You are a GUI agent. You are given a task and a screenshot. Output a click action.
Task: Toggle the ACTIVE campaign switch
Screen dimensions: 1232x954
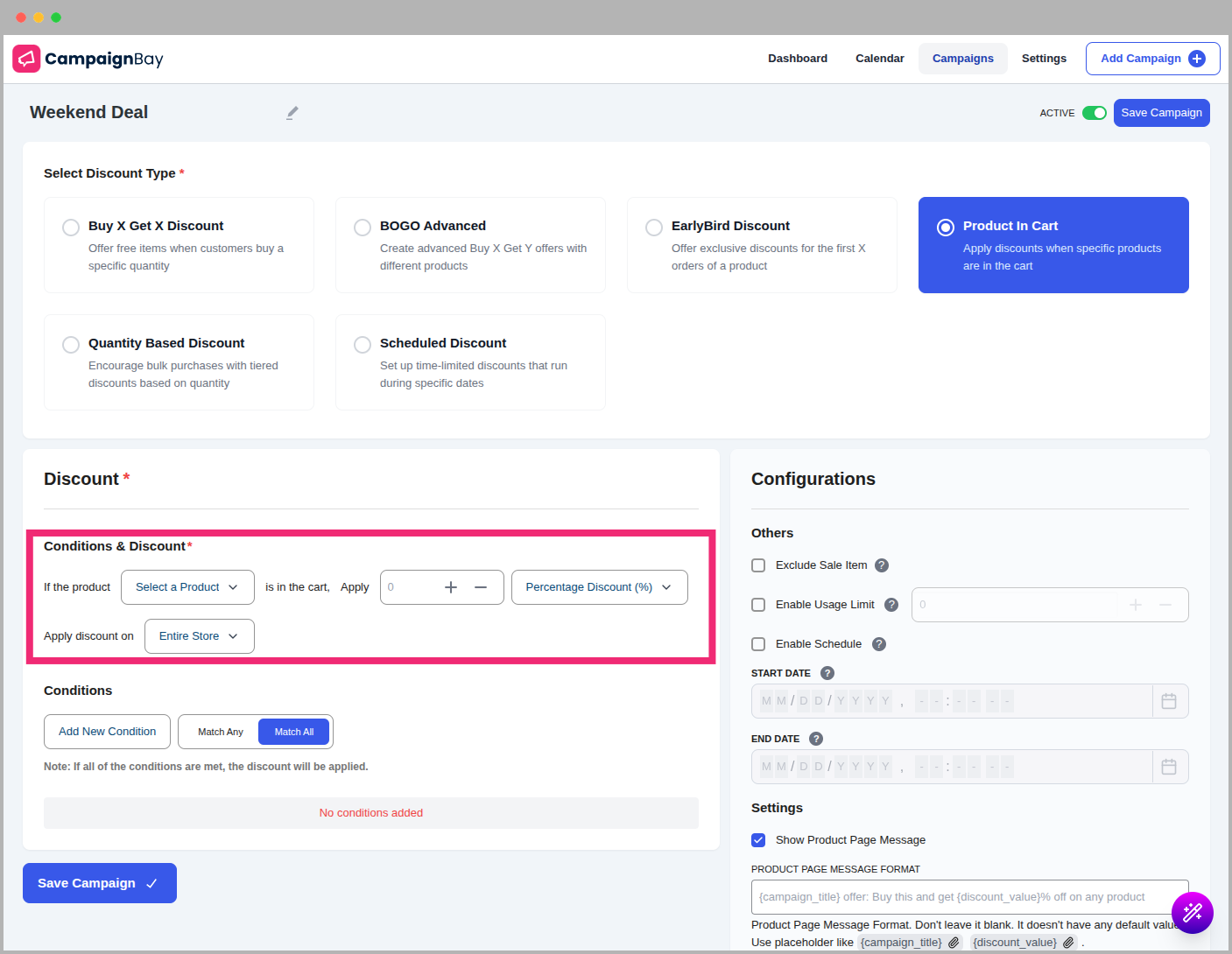(x=1094, y=113)
